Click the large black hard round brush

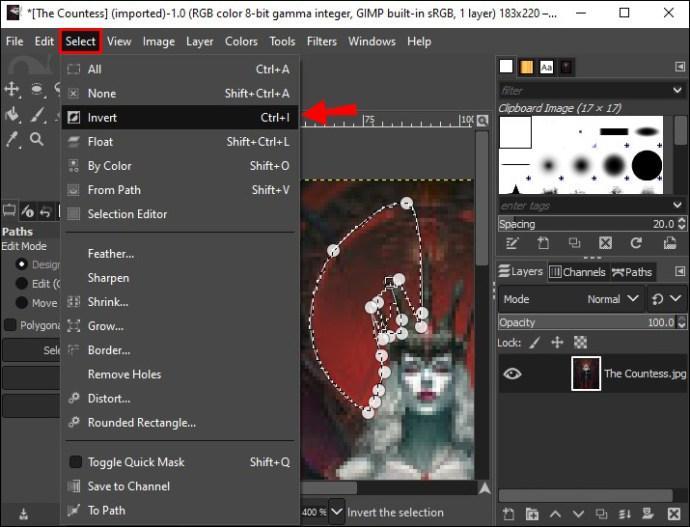click(647, 165)
